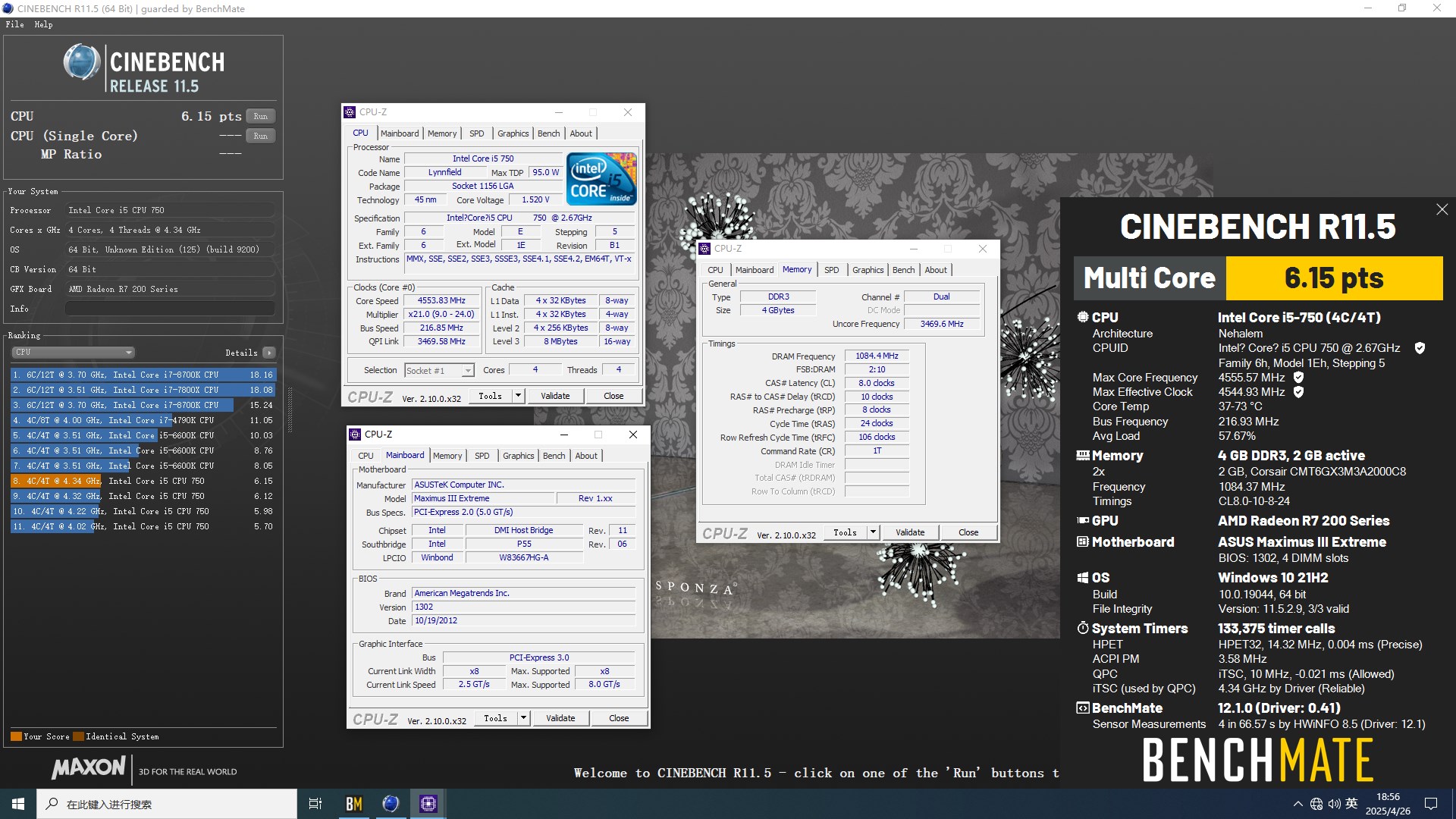Click CPU-Z CPU window title icon
1456x819 pixels.
[350, 112]
